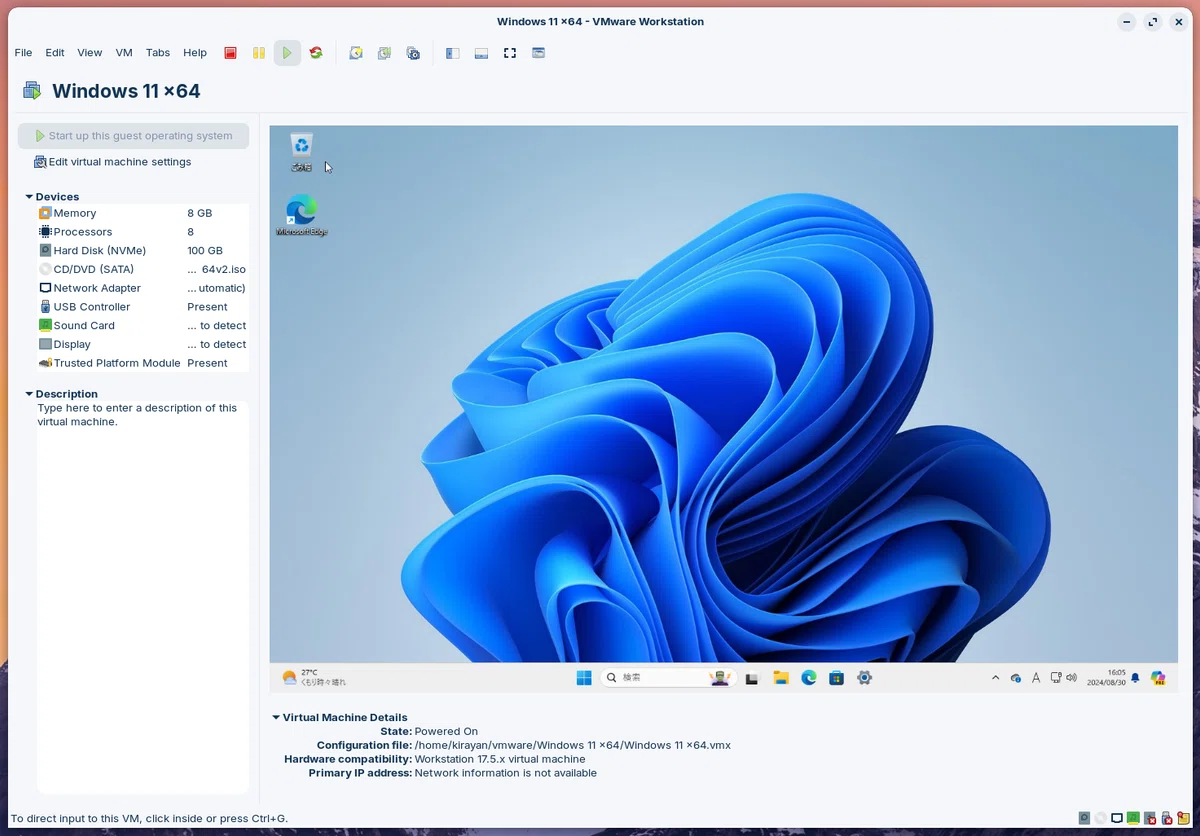Select the USB Controller device row
This screenshot has height=836, width=1200.
(142, 307)
